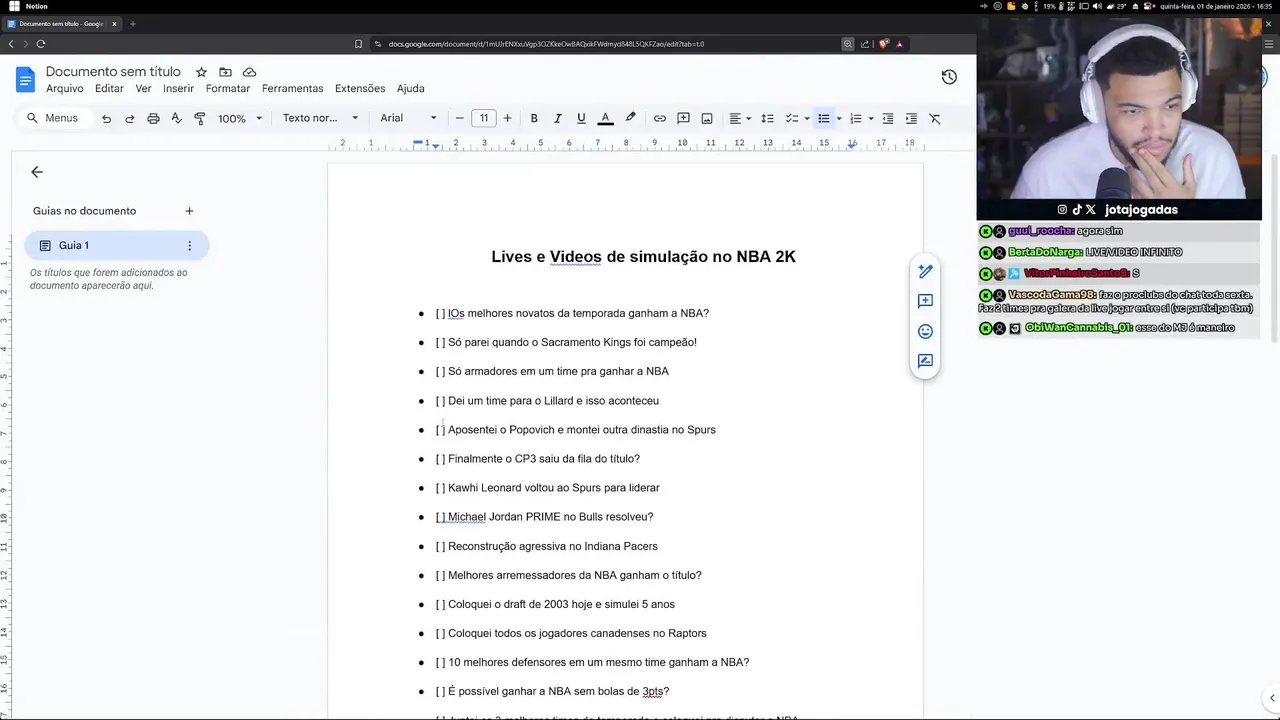Viewport: 1280px width, 720px height.
Task: Click the Google Docs home icon
Action: (25, 79)
